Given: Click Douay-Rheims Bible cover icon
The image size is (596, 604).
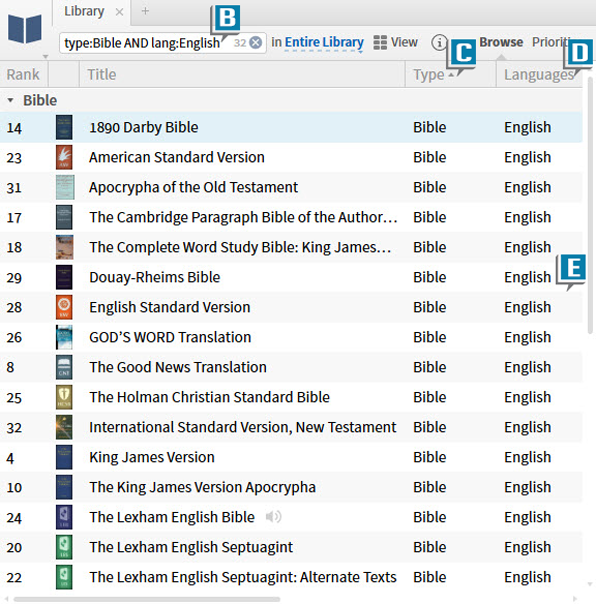Looking at the screenshot, I should [x=64, y=277].
